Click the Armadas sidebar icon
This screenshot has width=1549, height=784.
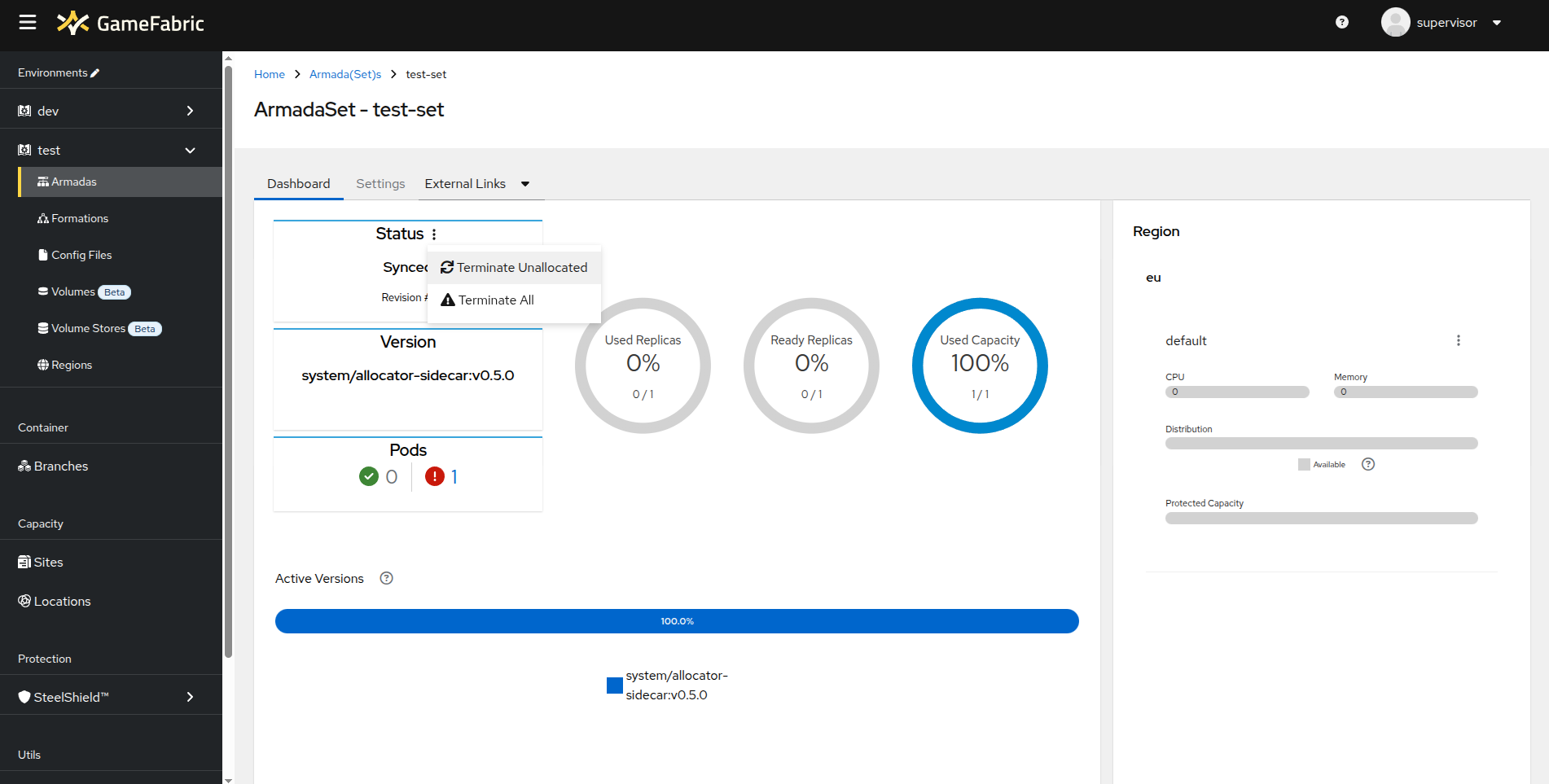(x=43, y=182)
